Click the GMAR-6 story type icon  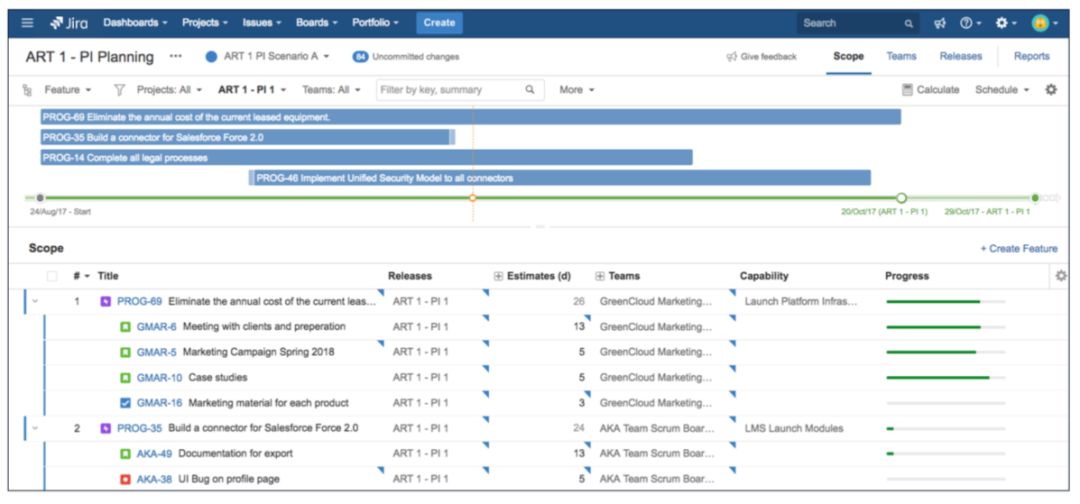[125, 326]
